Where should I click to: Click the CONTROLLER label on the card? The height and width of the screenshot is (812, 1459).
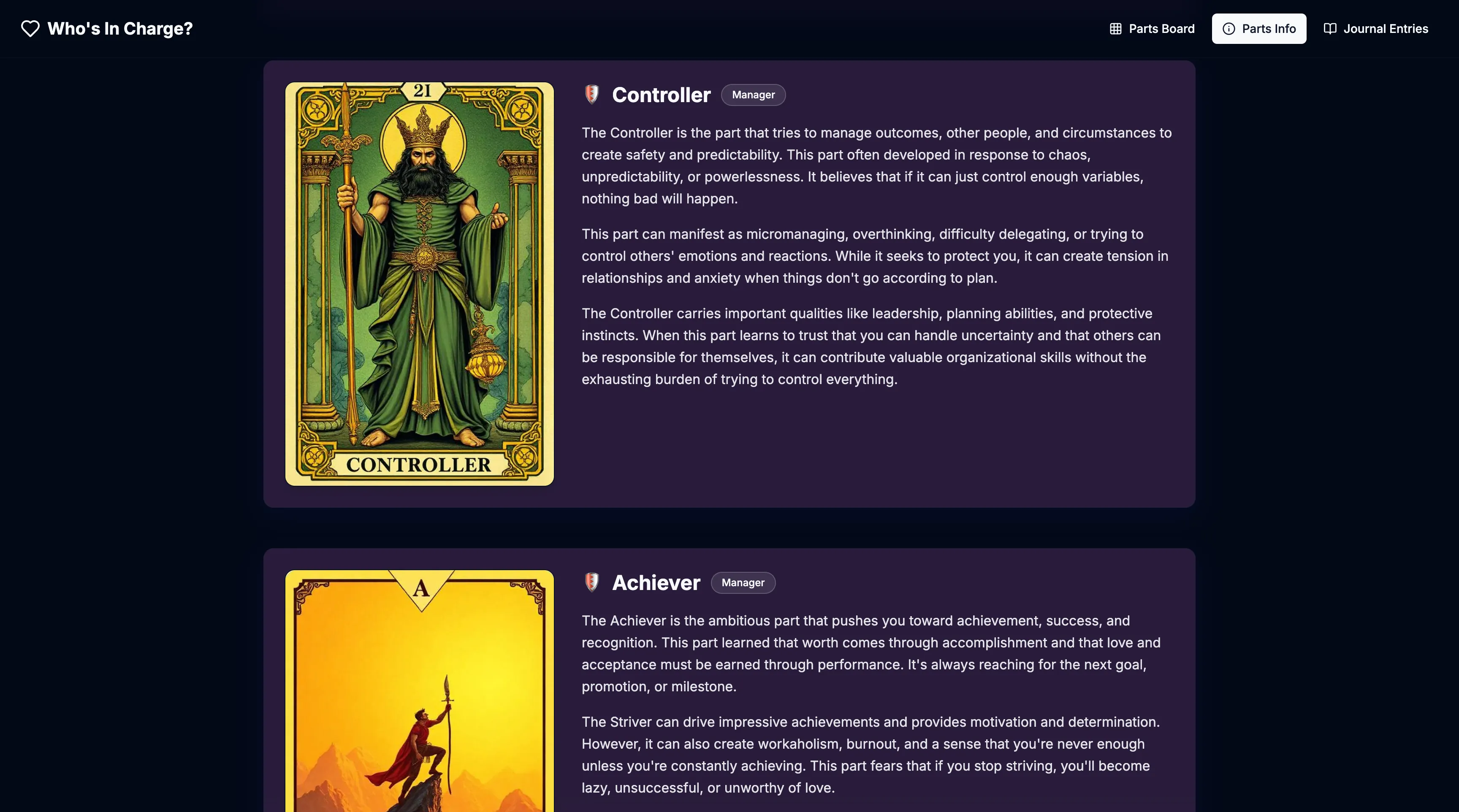point(418,465)
